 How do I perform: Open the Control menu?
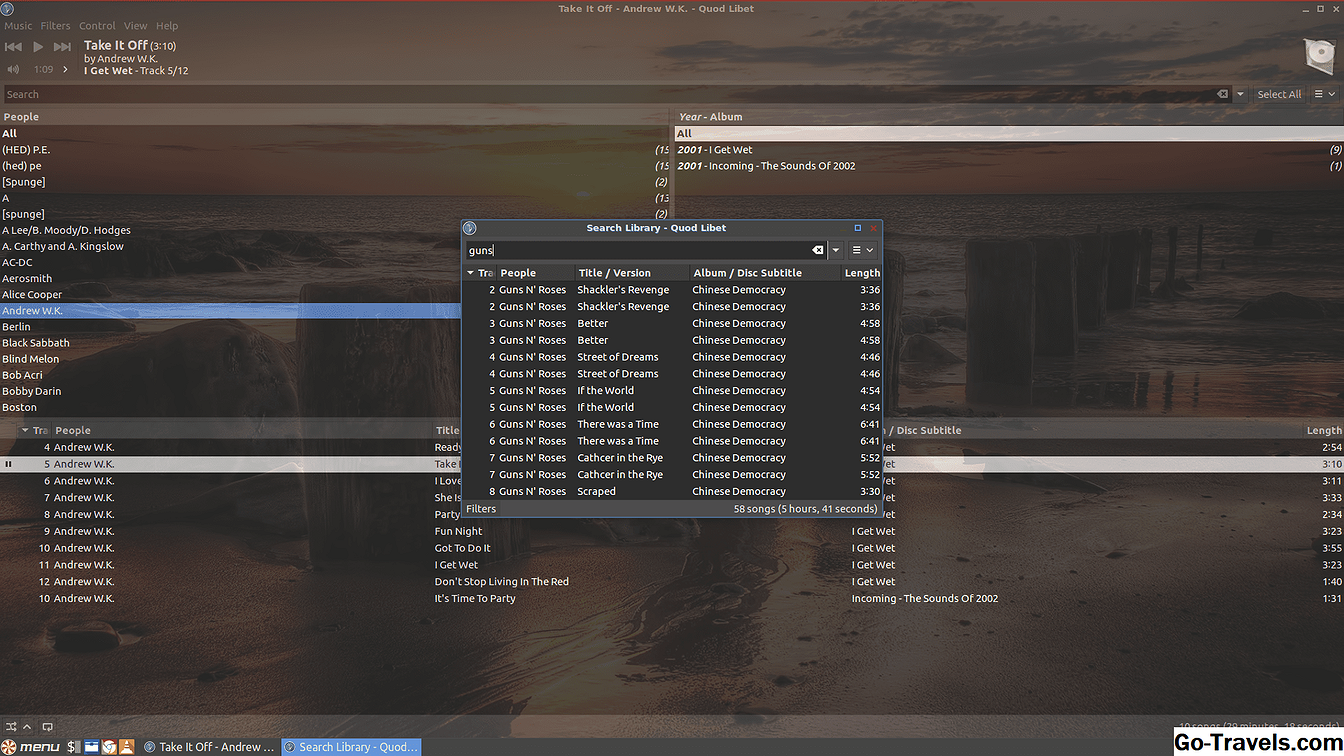coord(97,26)
